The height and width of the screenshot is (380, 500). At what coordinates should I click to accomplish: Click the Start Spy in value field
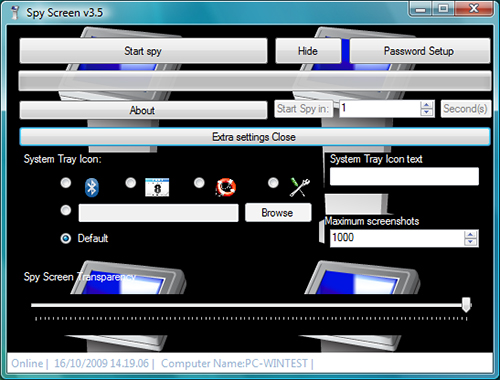click(380, 109)
